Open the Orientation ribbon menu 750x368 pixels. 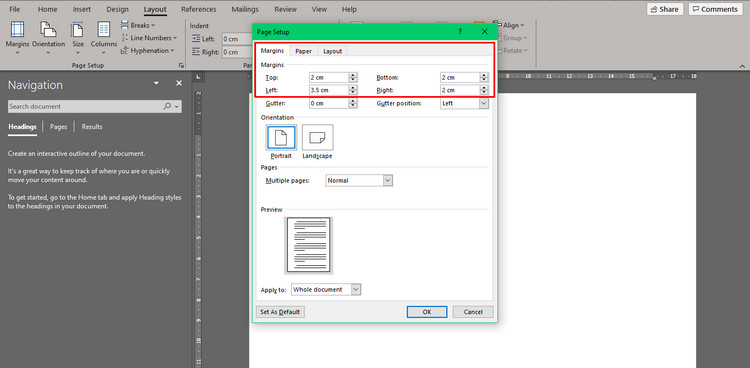(48, 37)
